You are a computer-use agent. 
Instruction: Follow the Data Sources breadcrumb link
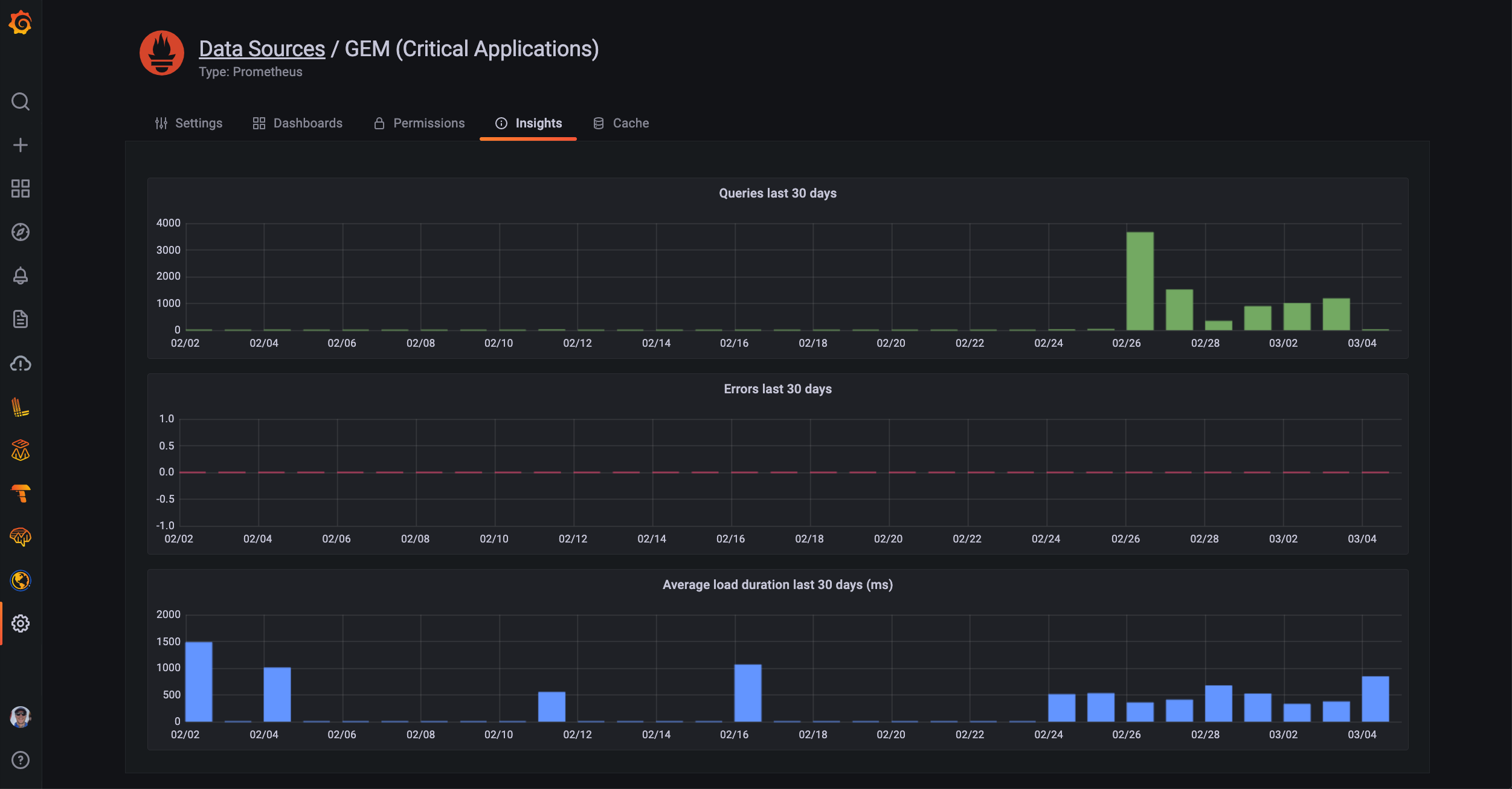point(262,49)
